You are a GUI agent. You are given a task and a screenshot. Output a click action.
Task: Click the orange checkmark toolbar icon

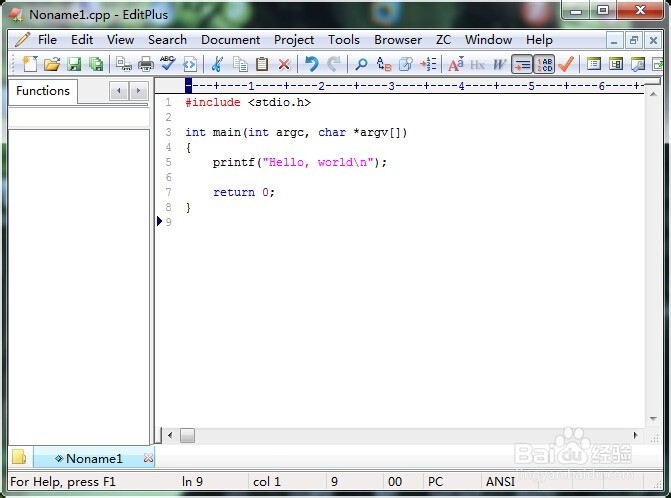coord(567,64)
